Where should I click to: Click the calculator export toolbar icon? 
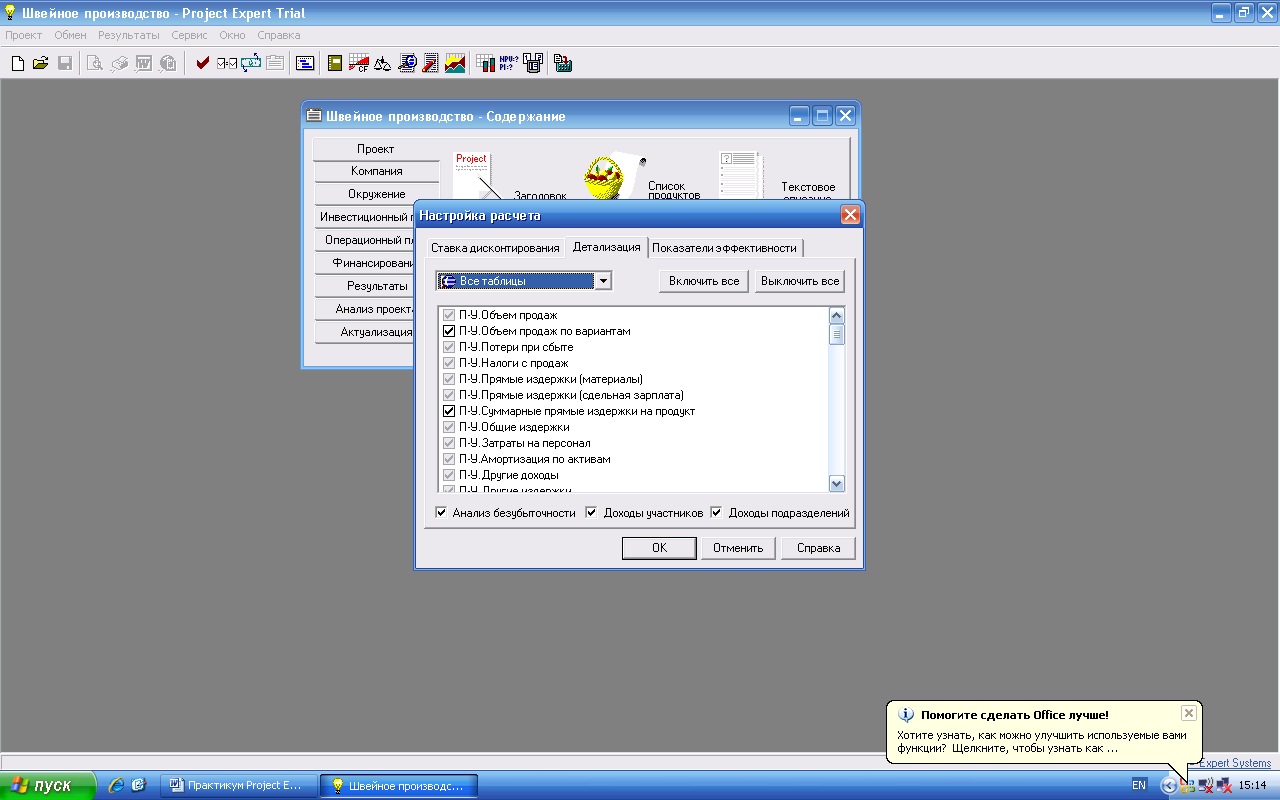tap(563, 63)
